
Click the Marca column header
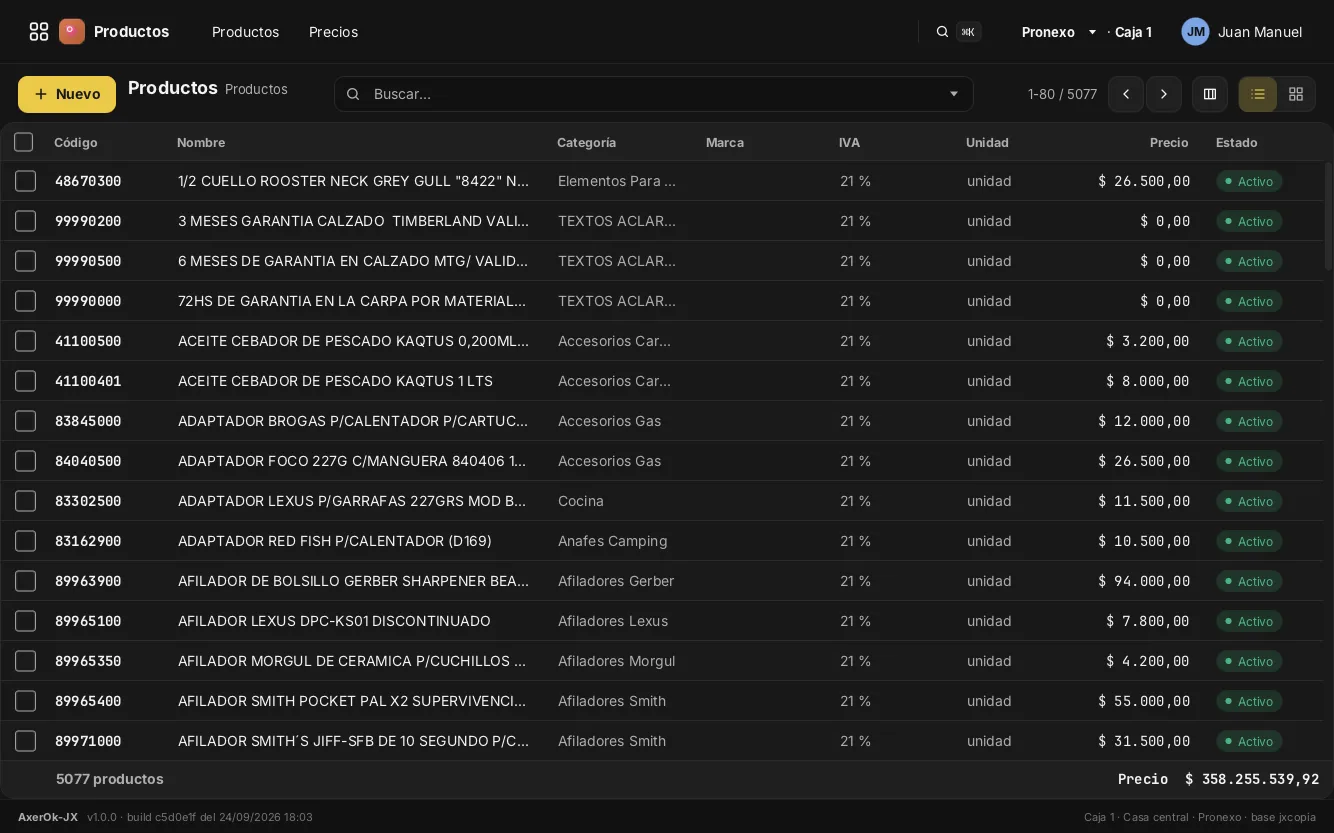tap(725, 142)
